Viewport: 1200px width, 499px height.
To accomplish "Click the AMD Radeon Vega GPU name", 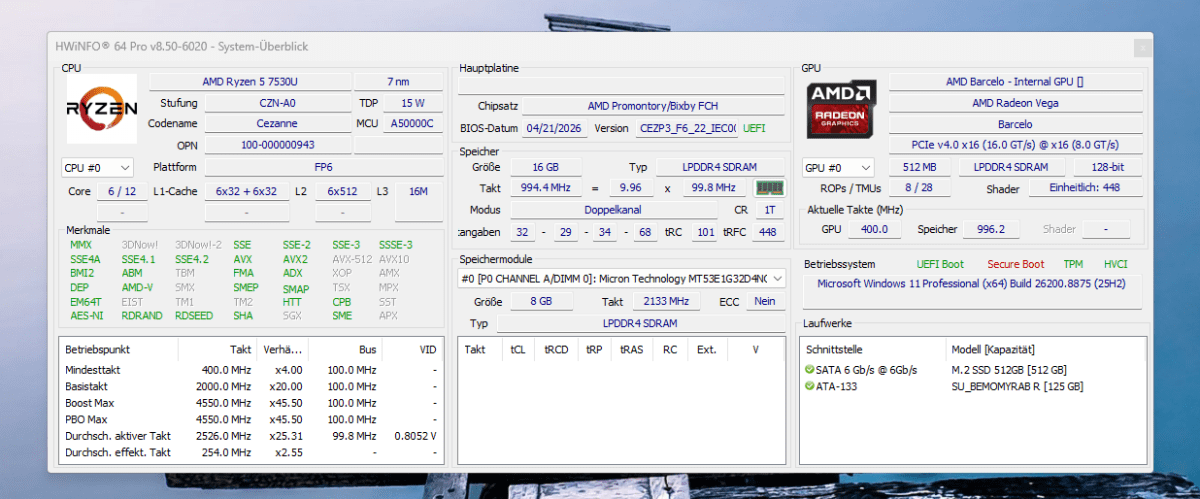I will point(1015,103).
